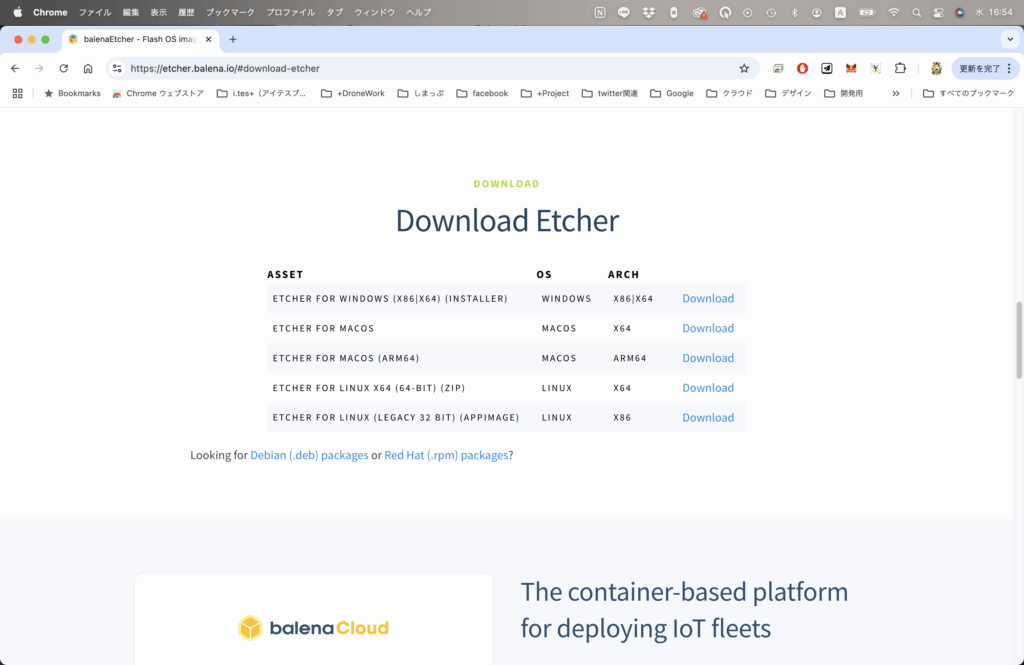Open Dropbox menu bar icon
Screen dimensions: 1024x665
[648, 12]
